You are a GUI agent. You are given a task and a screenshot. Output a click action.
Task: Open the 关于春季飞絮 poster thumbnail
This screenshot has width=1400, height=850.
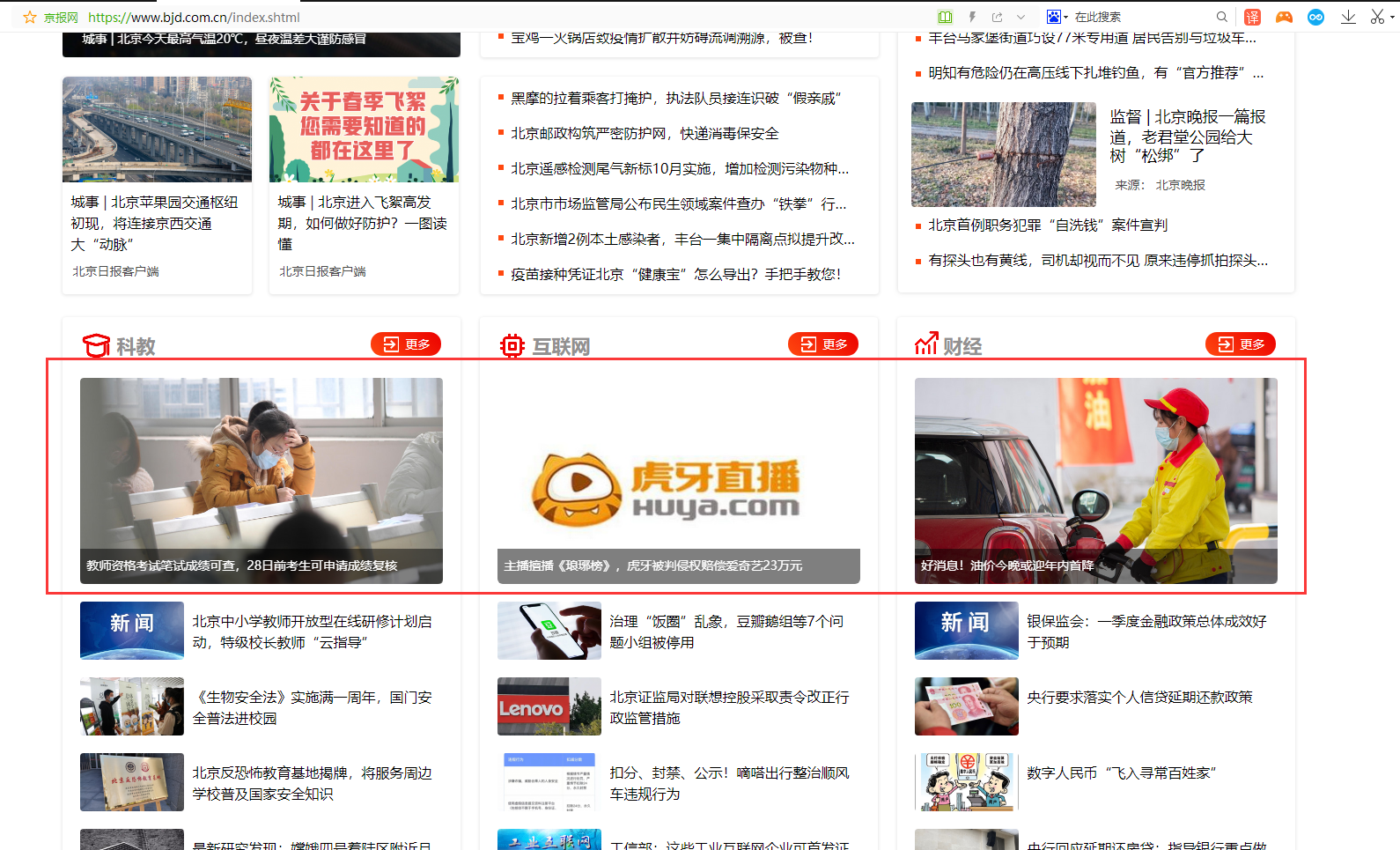click(x=364, y=129)
